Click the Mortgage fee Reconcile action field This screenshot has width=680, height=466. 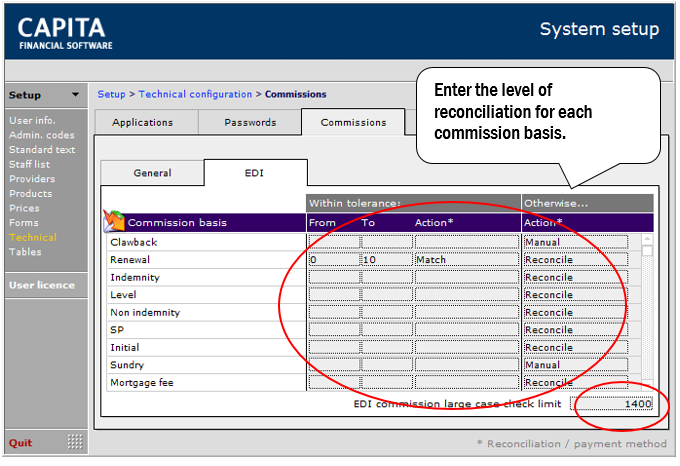point(576,382)
